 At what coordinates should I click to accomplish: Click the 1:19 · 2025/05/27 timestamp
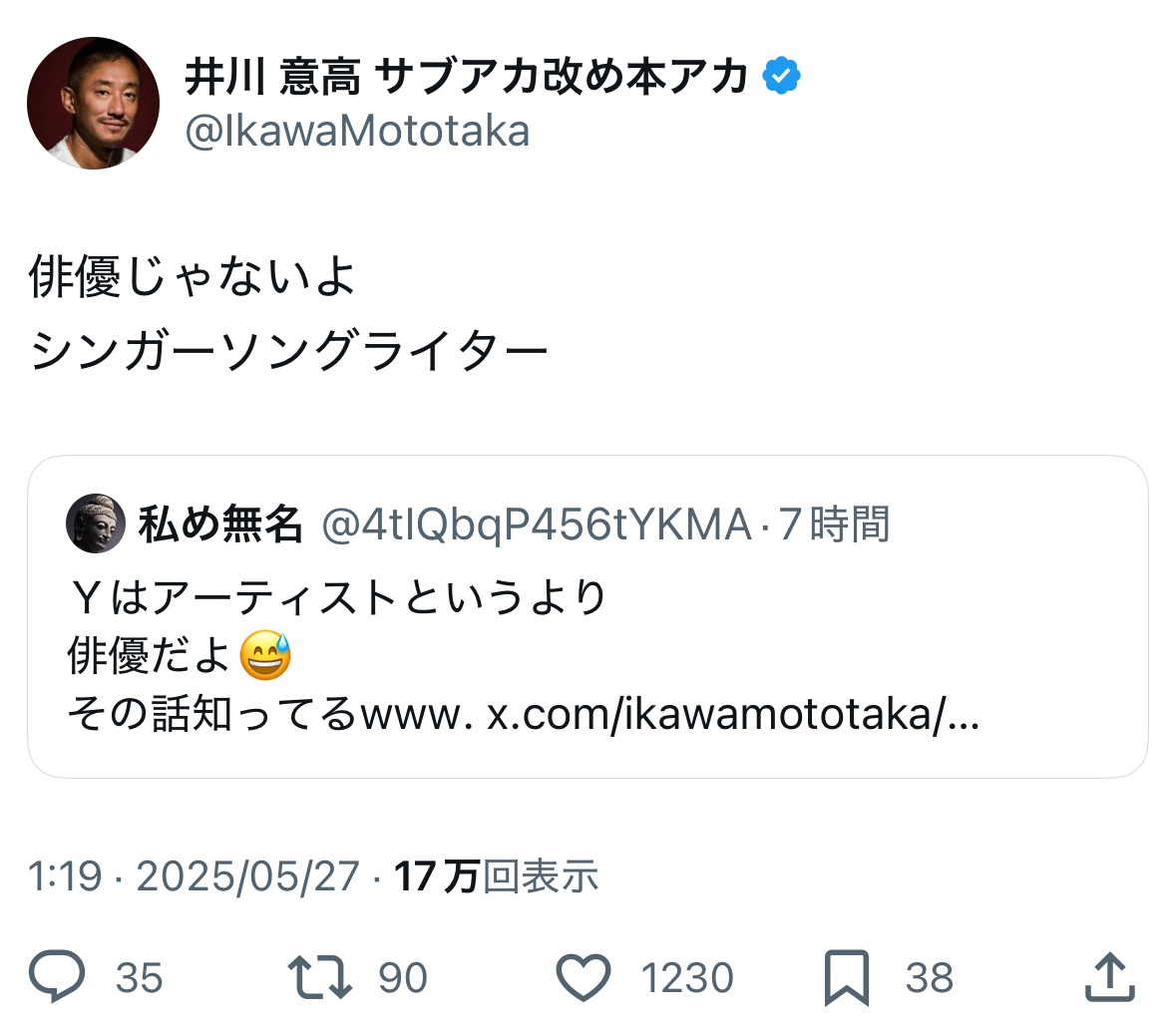tap(193, 876)
